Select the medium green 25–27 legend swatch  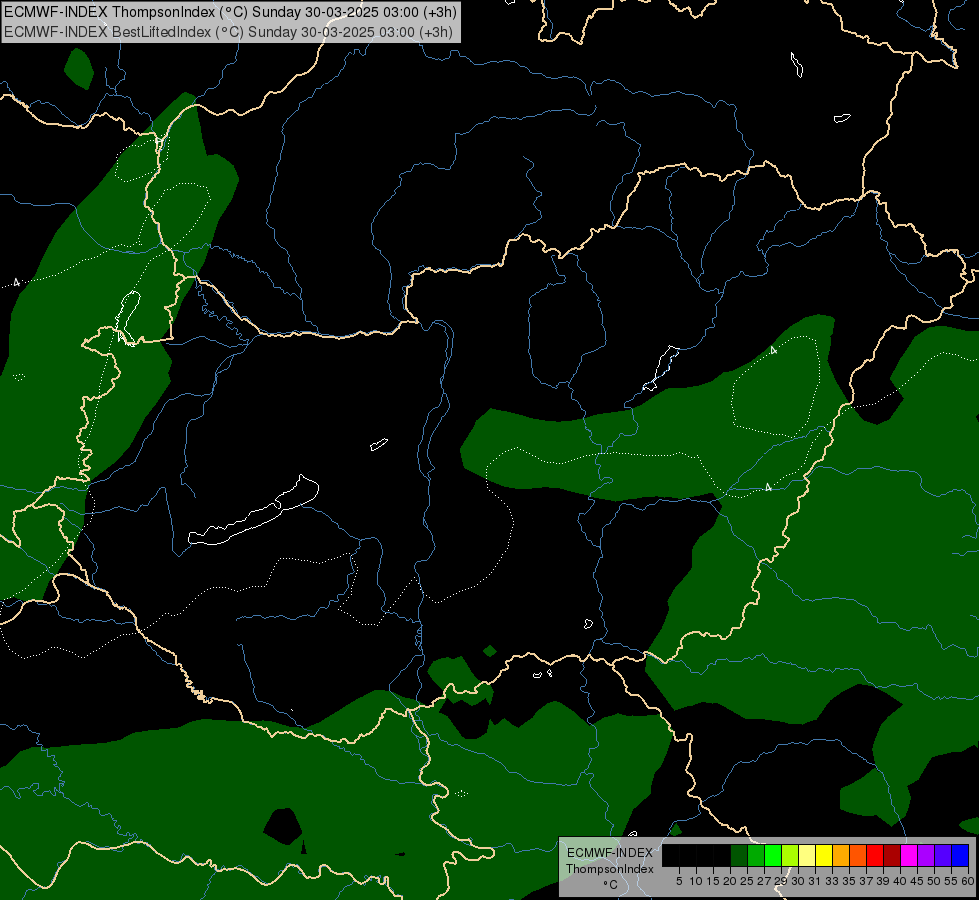point(755,855)
